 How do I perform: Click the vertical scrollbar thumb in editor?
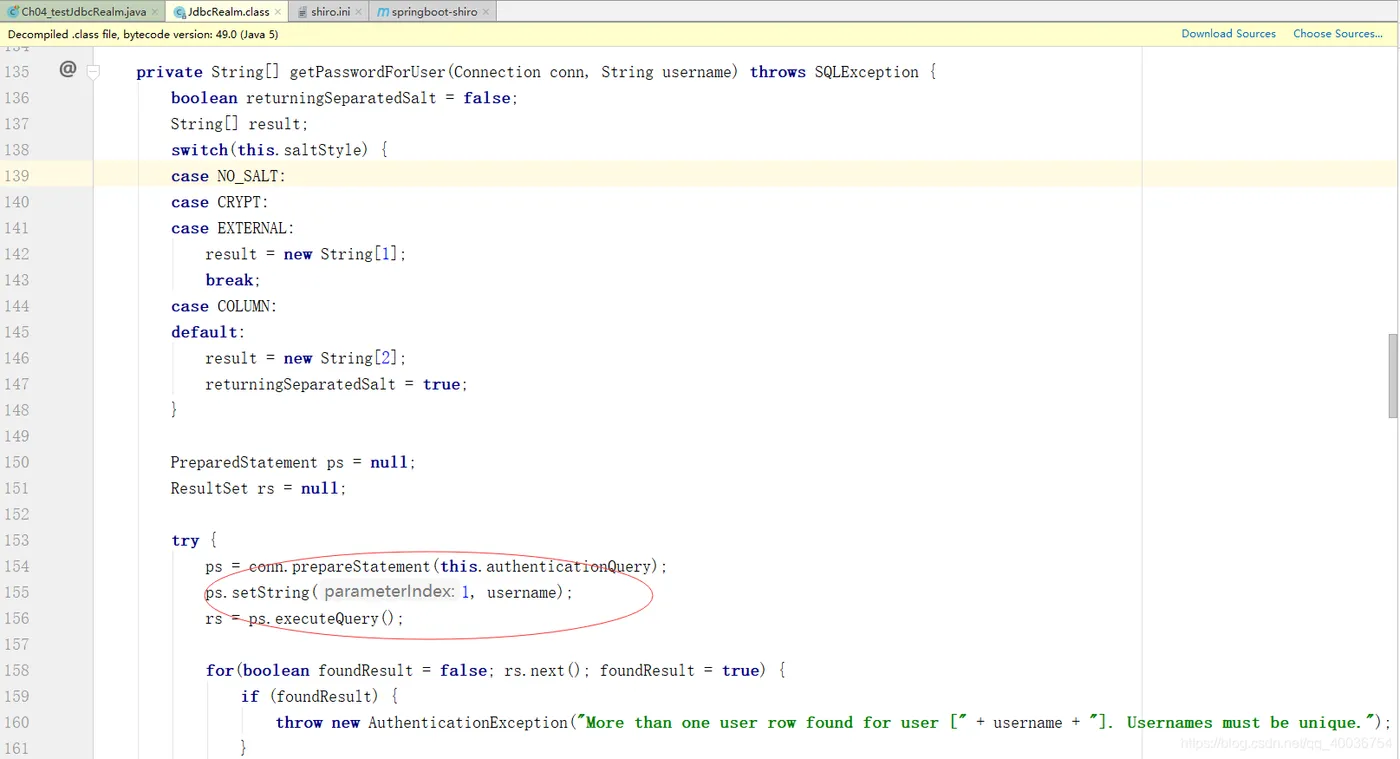[1393, 376]
